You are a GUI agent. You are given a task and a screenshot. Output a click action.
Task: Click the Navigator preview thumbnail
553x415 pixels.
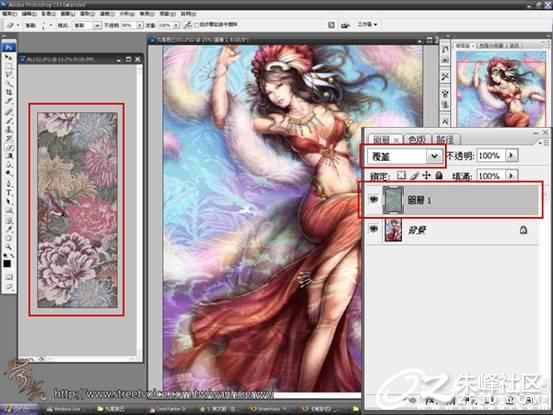[501, 89]
